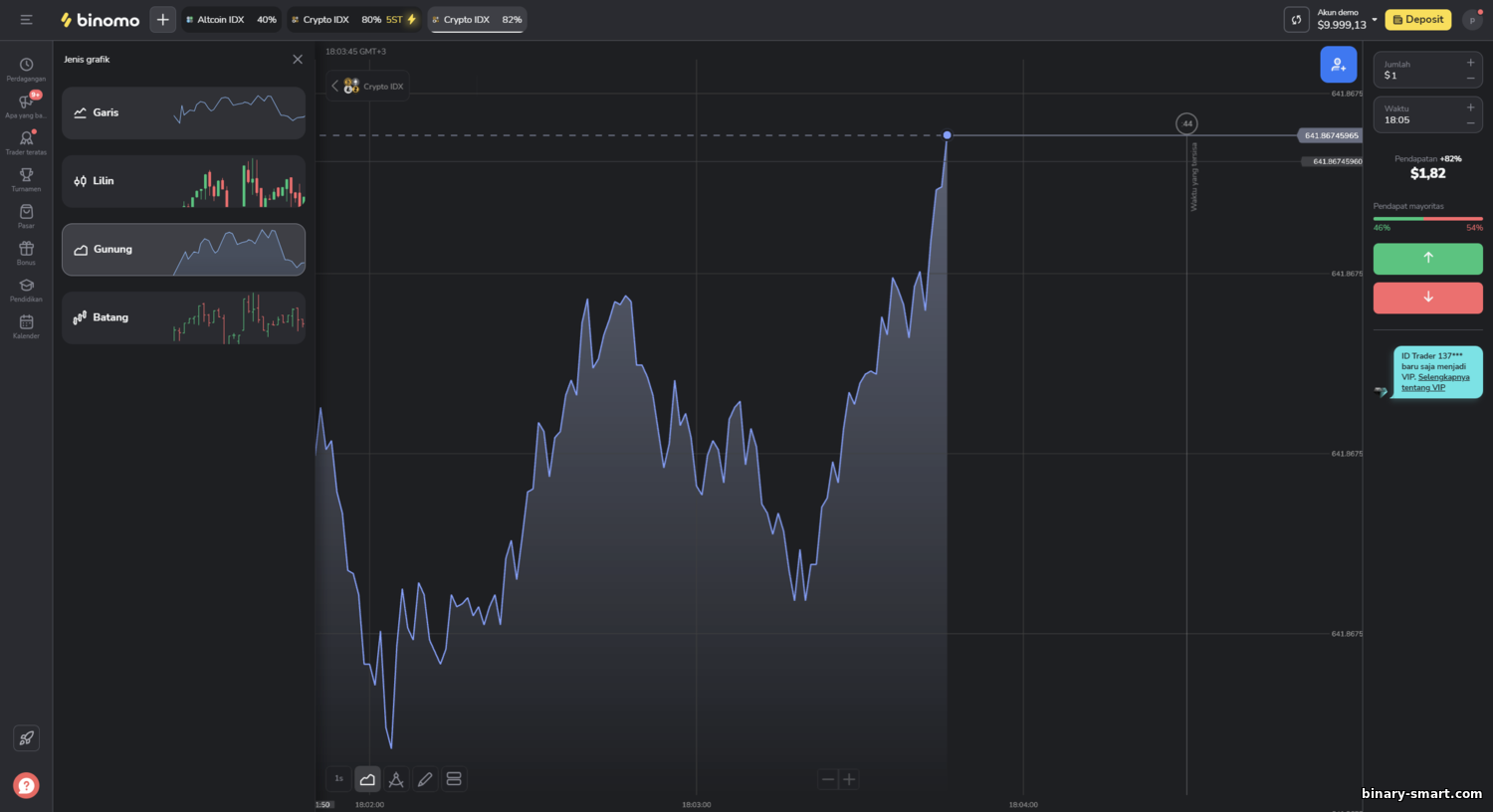Click the yellow Deposit button

click(x=1418, y=19)
